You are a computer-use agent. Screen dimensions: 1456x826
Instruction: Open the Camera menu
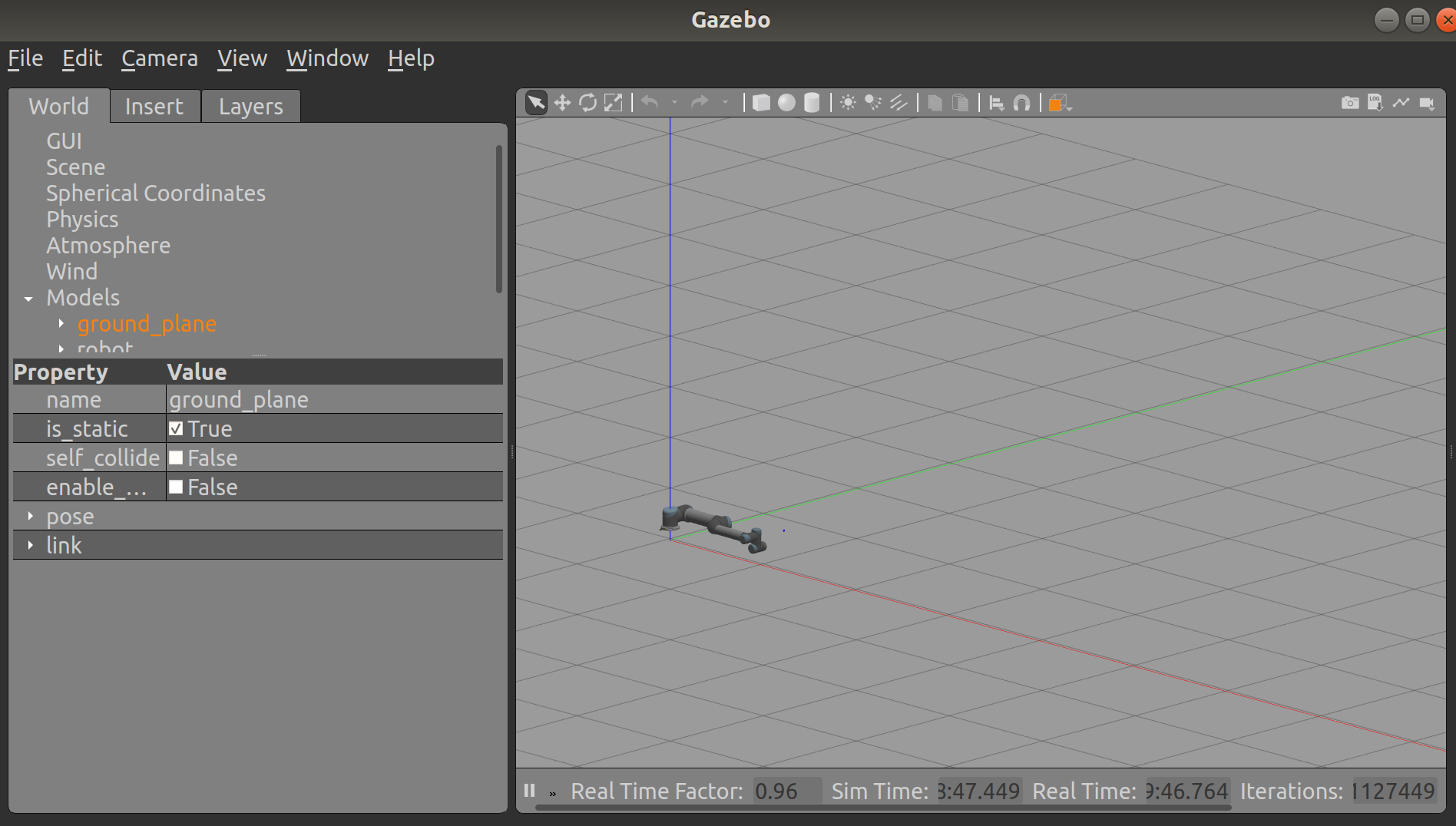tap(160, 58)
